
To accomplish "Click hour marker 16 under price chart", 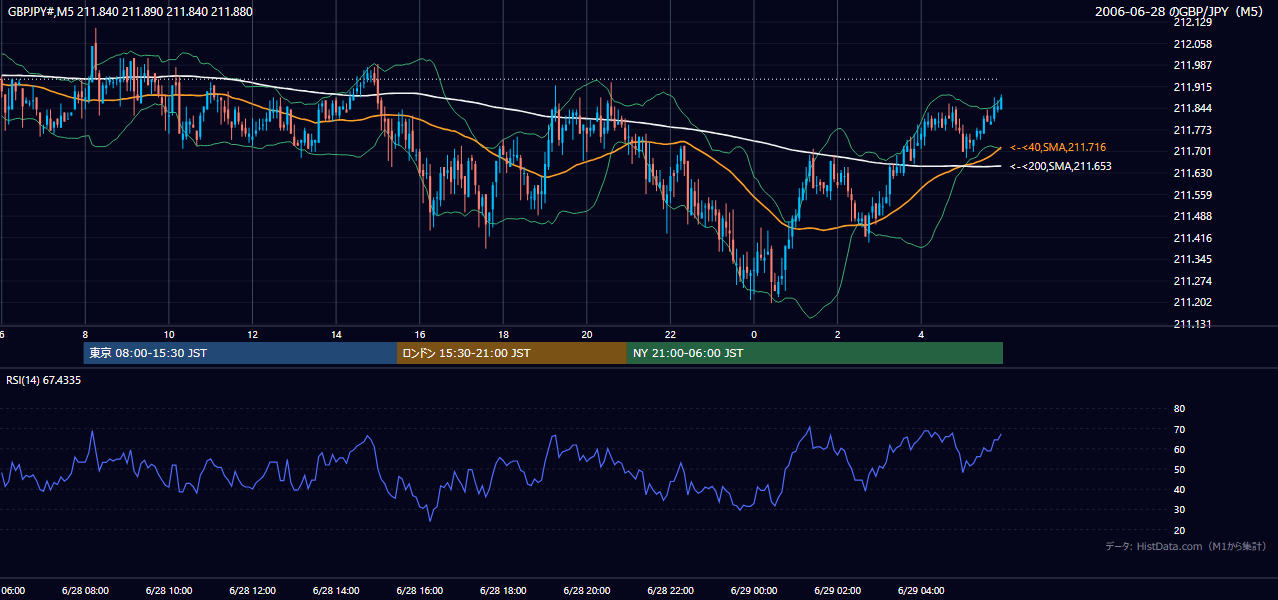I will [420, 334].
